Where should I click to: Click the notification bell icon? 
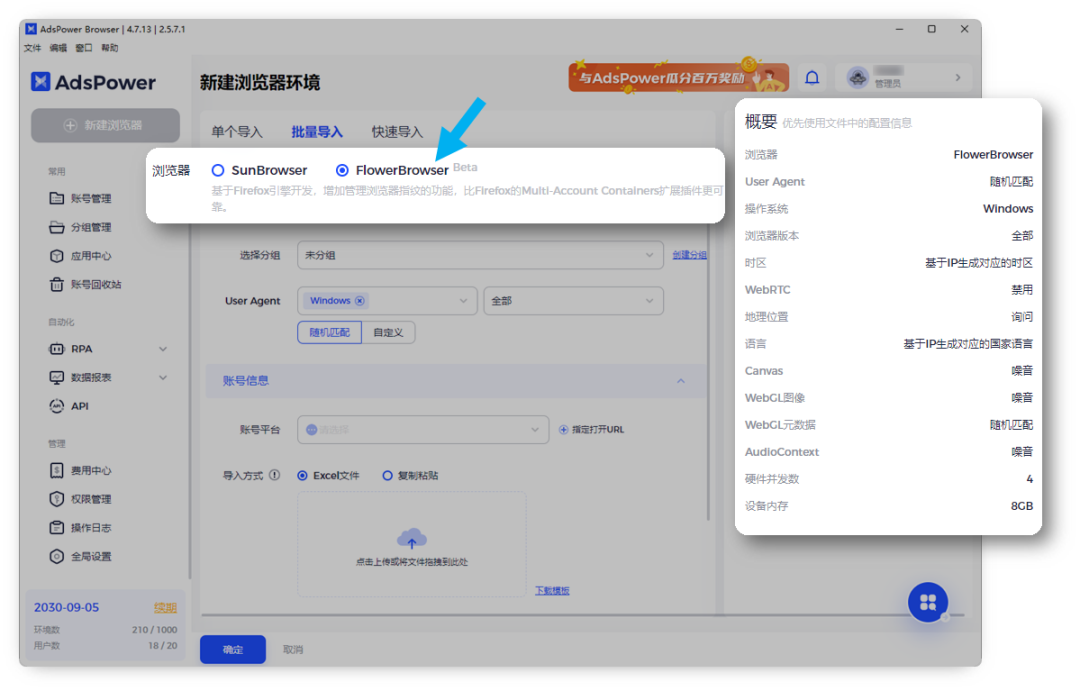pyautogui.click(x=812, y=78)
